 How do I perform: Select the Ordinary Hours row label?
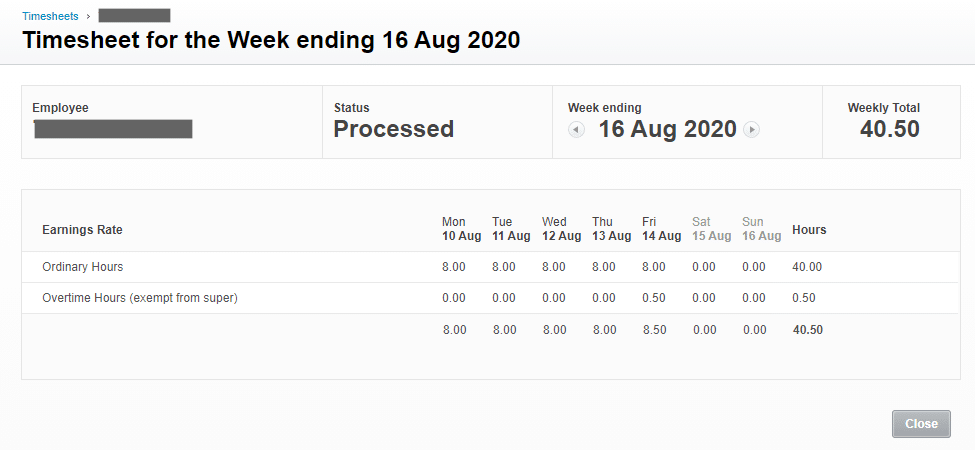coord(82,267)
